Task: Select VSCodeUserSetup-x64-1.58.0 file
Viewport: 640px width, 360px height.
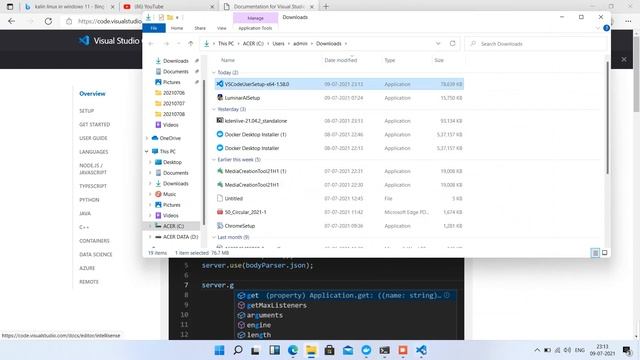Action: (x=339, y=84)
